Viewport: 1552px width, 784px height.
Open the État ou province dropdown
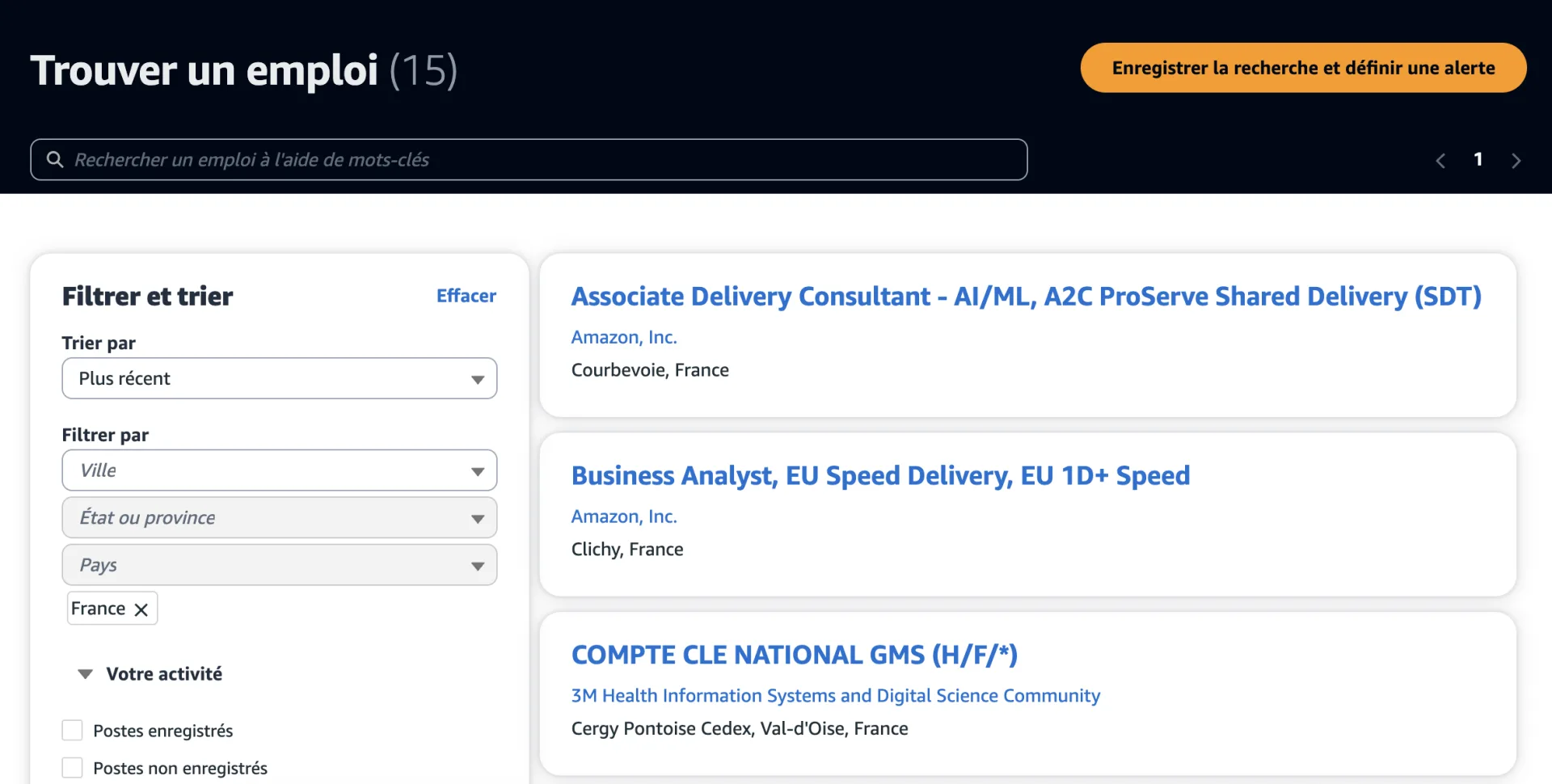point(280,517)
